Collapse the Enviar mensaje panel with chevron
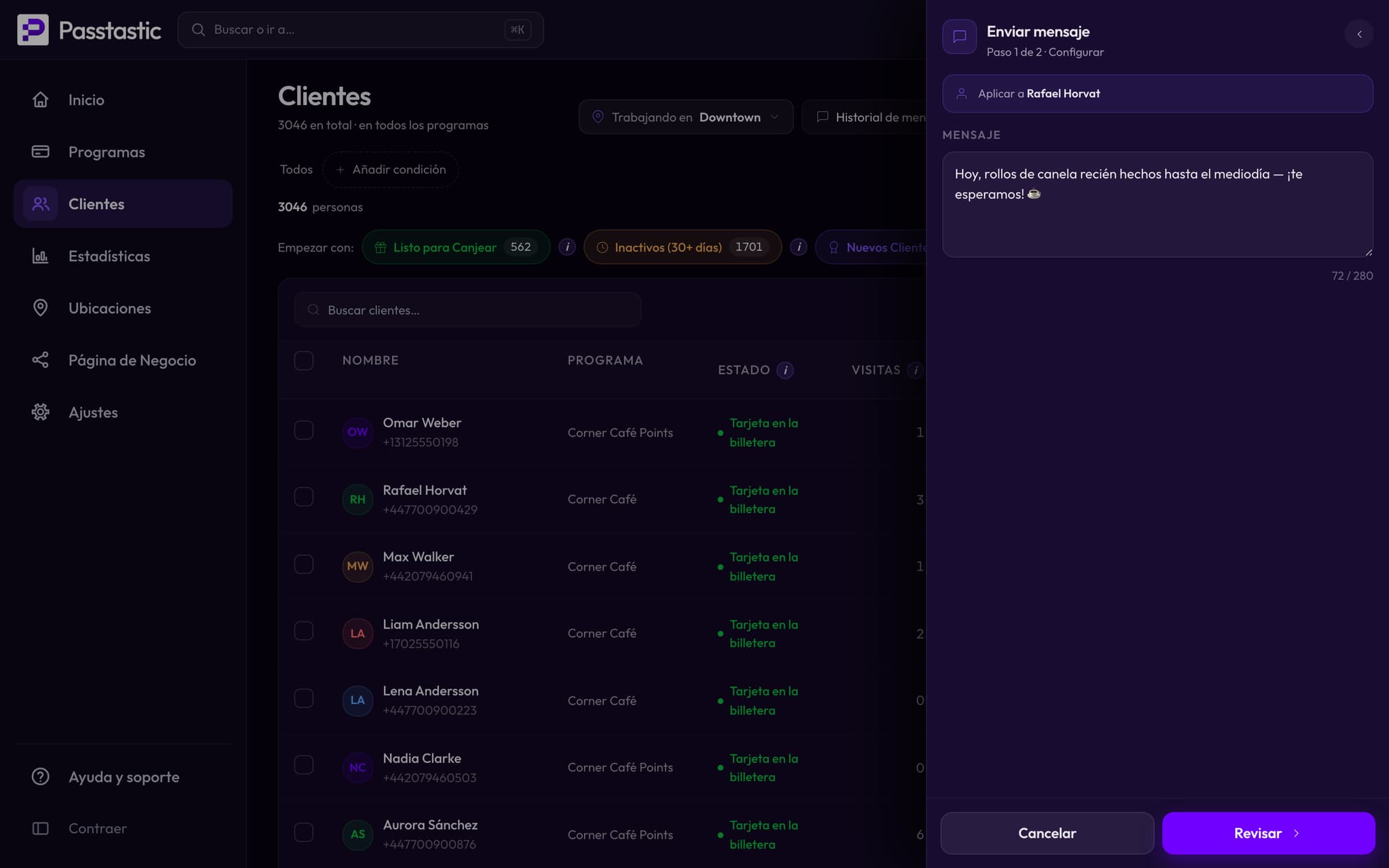The height and width of the screenshot is (868, 1389). (x=1358, y=34)
